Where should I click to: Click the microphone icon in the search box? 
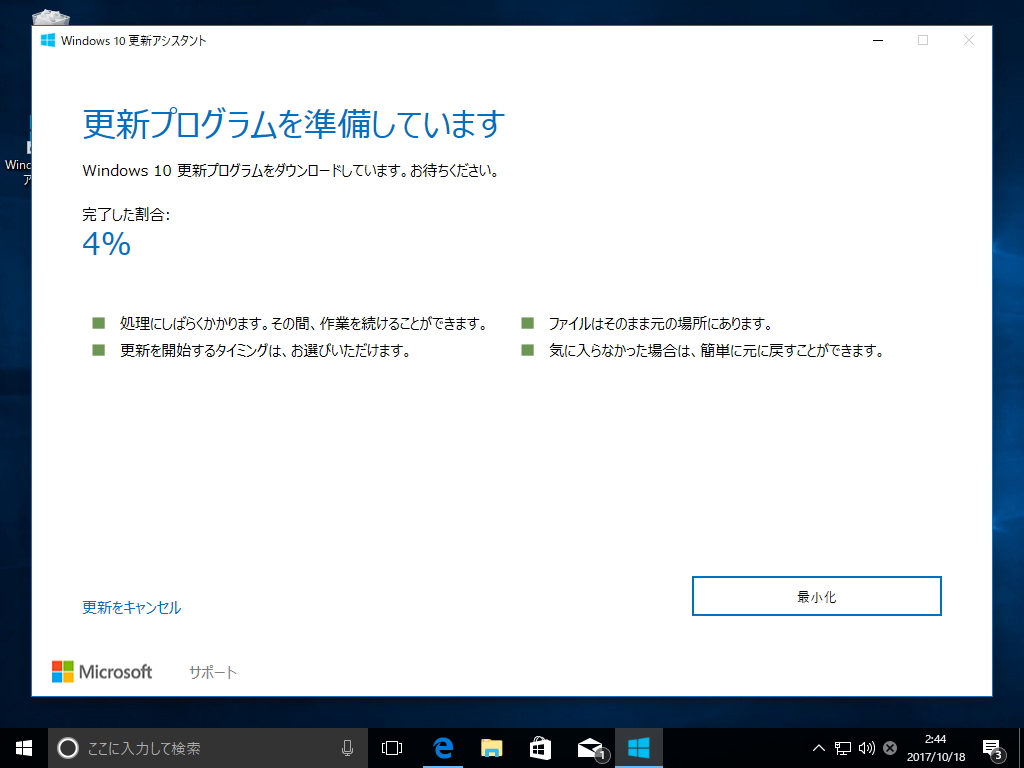348,747
